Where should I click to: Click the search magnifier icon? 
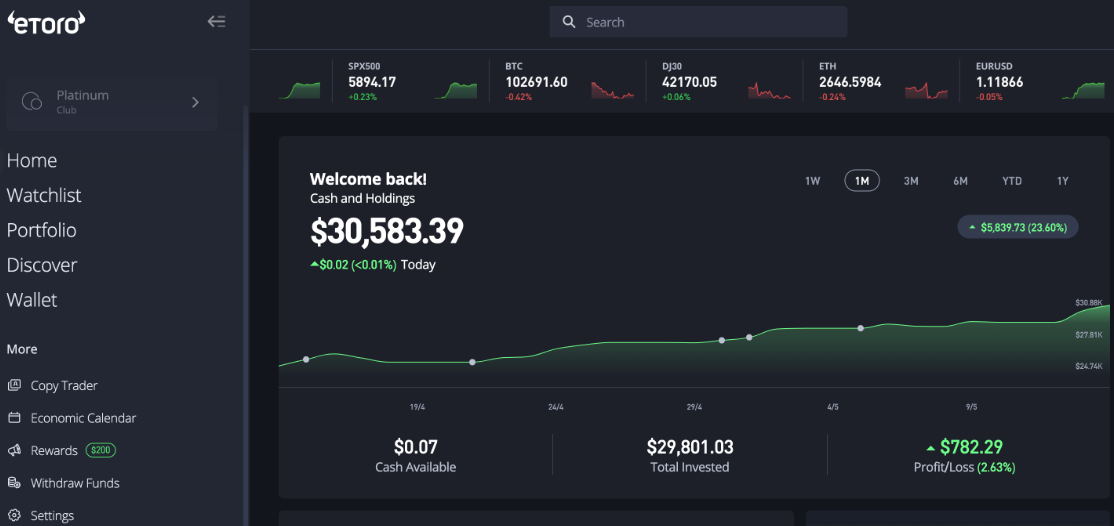coord(568,22)
